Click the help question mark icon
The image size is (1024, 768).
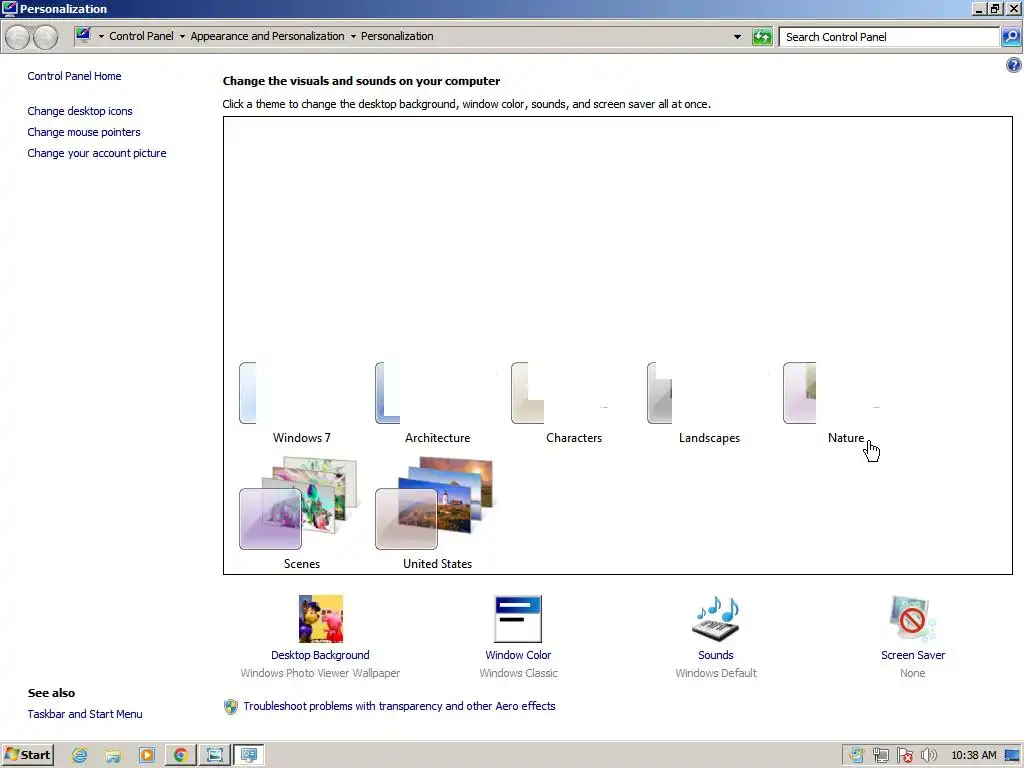click(x=1014, y=65)
